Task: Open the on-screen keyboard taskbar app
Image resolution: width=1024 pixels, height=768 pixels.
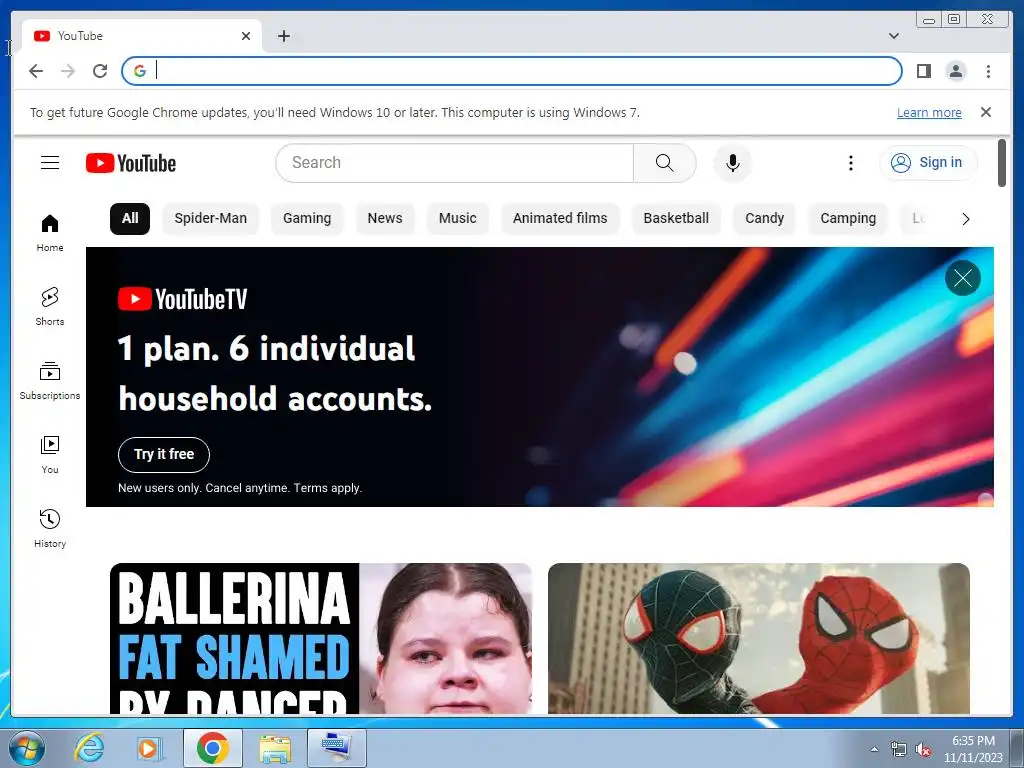Action: point(337,748)
